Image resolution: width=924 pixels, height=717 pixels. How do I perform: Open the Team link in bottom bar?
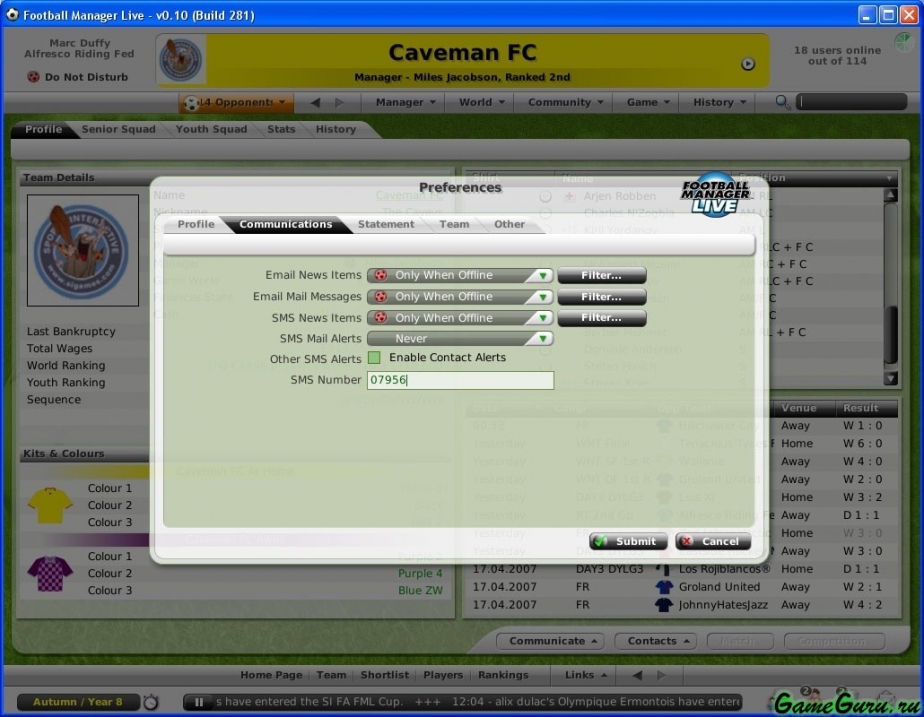pyautogui.click(x=331, y=675)
